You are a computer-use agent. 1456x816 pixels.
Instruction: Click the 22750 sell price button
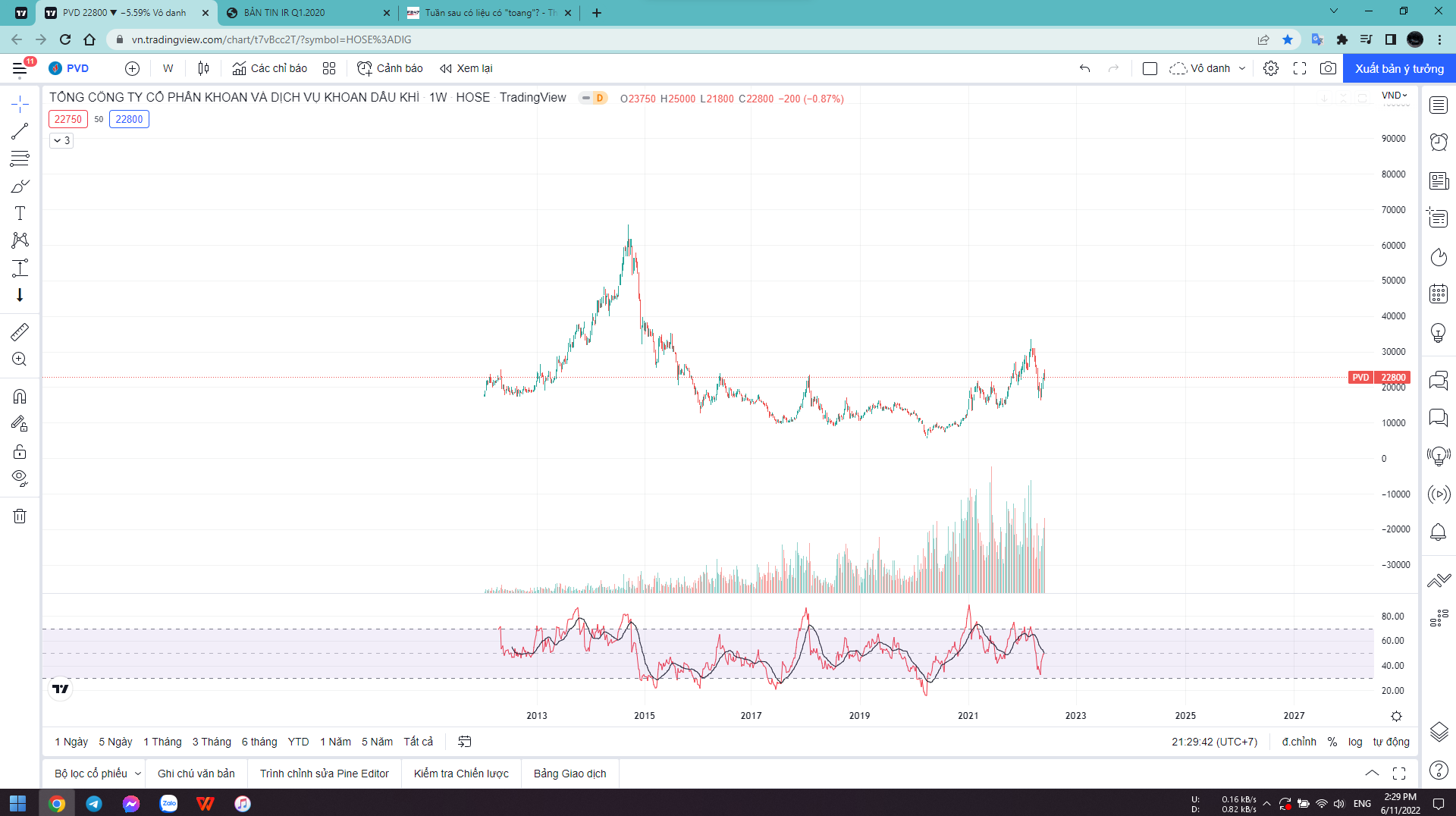click(x=68, y=119)
